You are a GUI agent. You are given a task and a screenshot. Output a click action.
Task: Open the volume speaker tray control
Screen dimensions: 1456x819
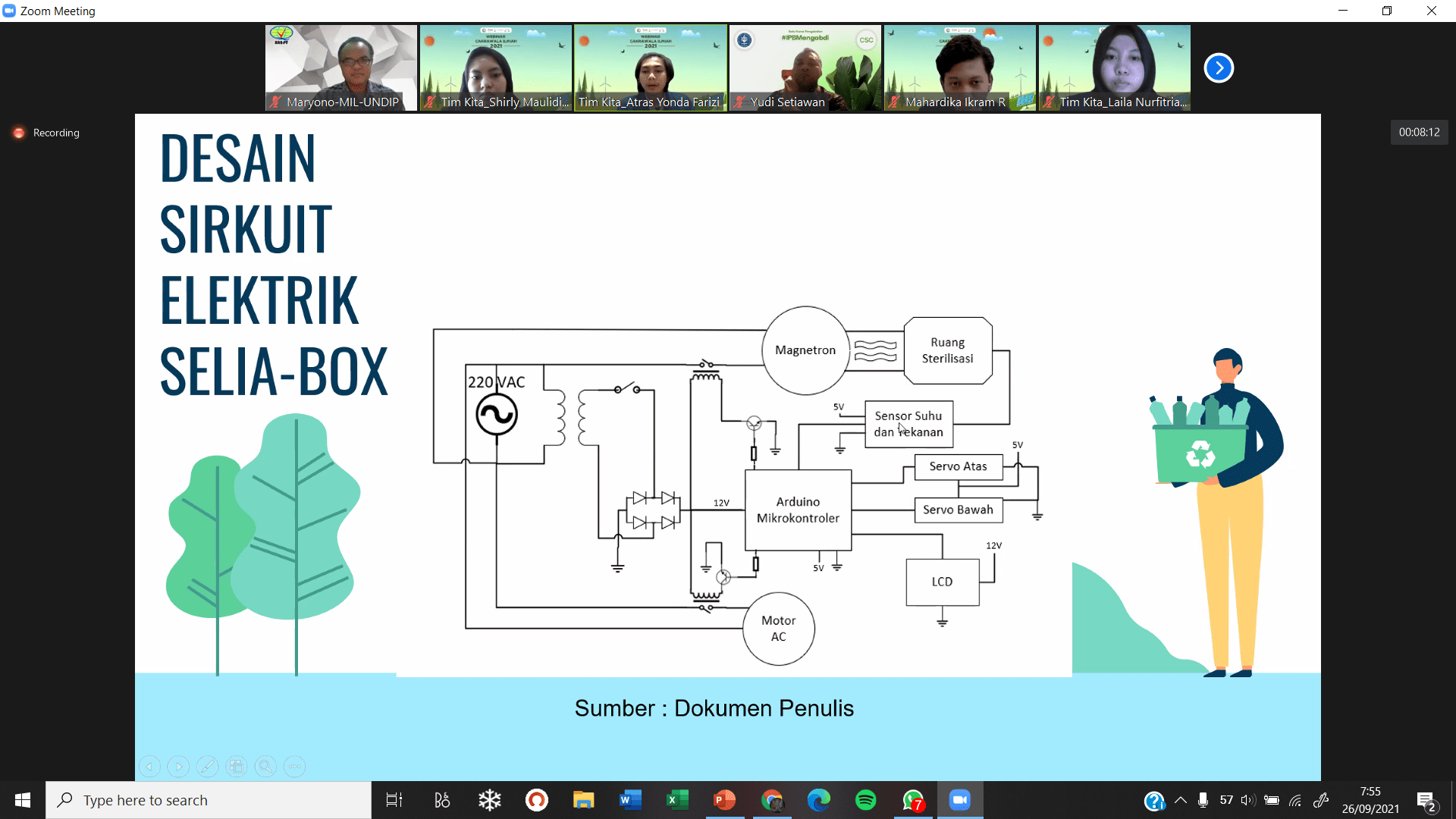(1248, 800)
